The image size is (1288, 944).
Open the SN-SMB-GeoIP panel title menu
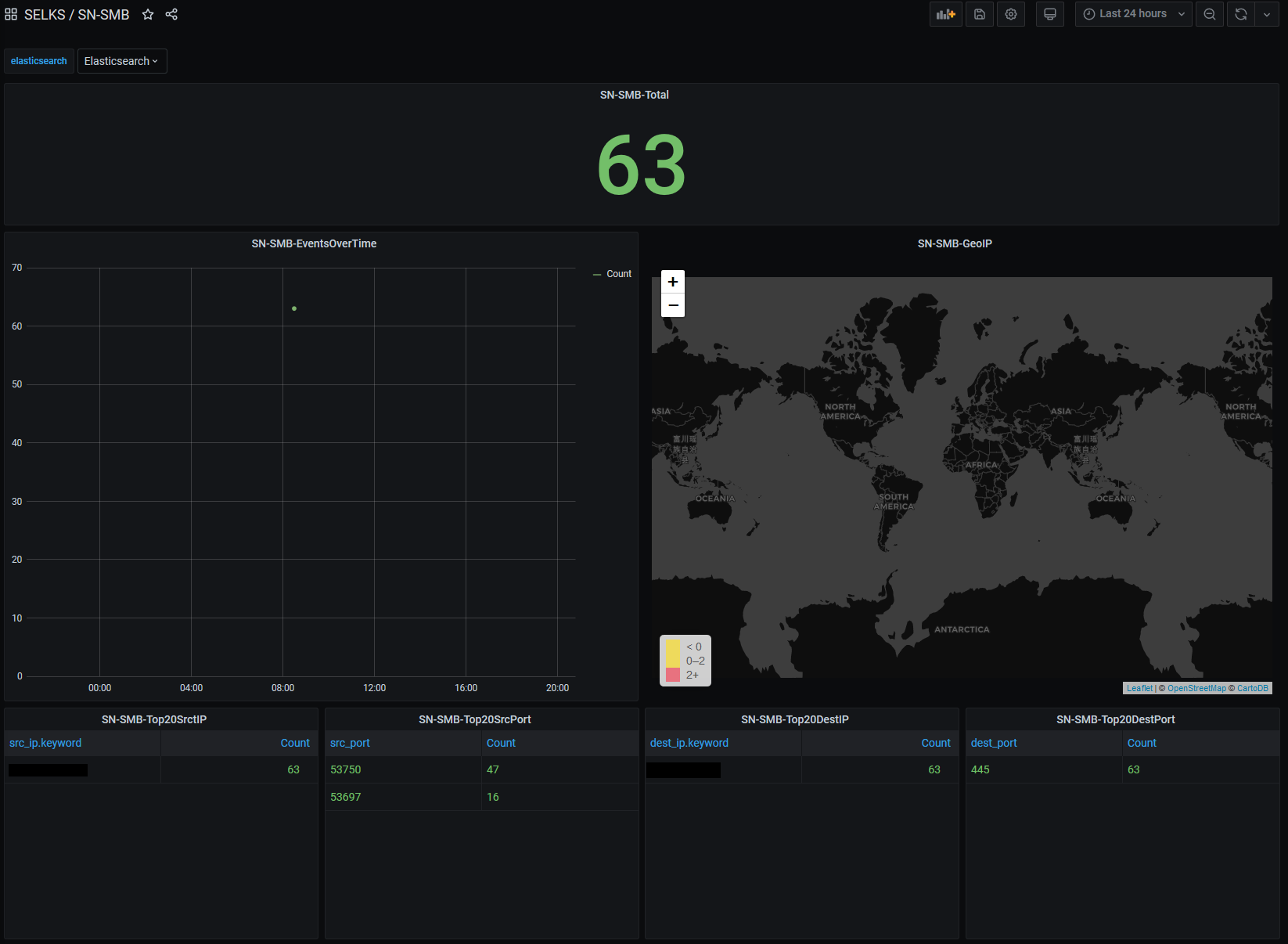pos(955,243)
